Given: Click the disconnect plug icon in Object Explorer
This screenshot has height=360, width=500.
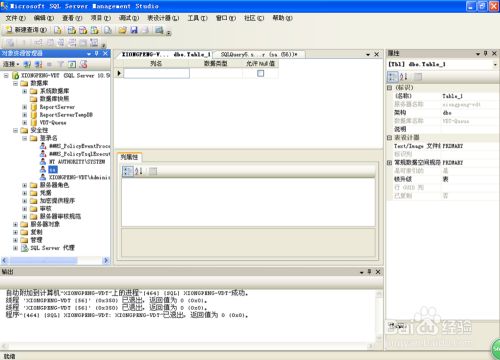Looking at the screenshot, I should [x=38, y=64].
